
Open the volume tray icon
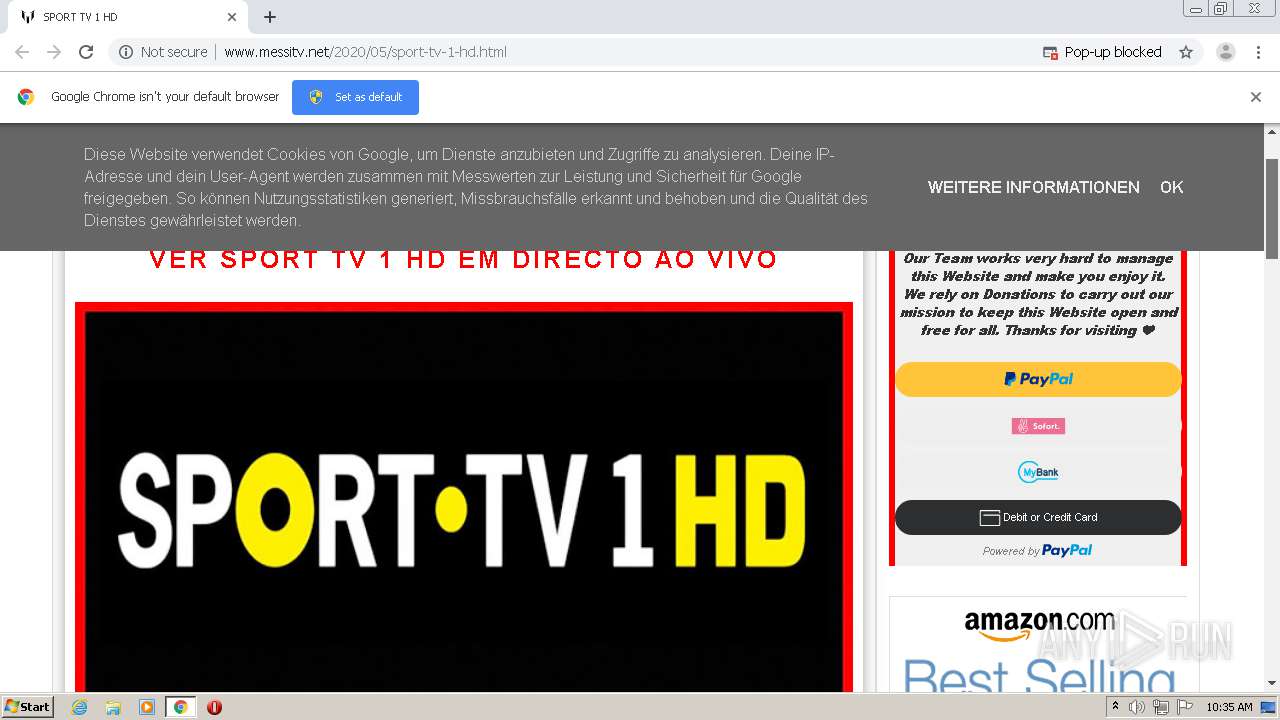(1137, 707)
